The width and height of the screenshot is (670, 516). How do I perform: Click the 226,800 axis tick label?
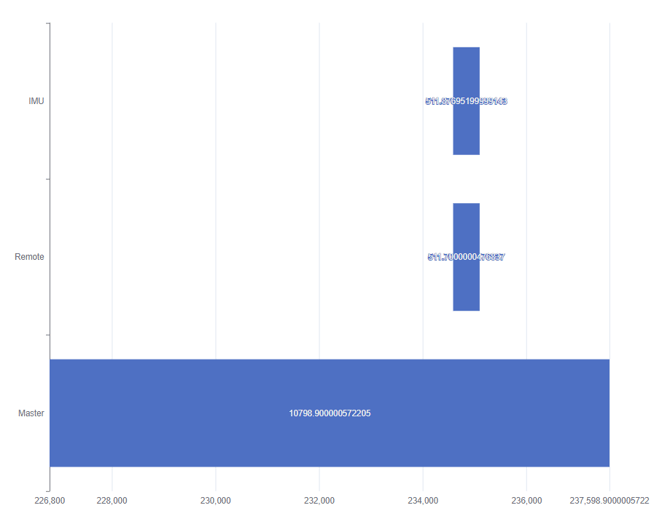tap(50, 501)
